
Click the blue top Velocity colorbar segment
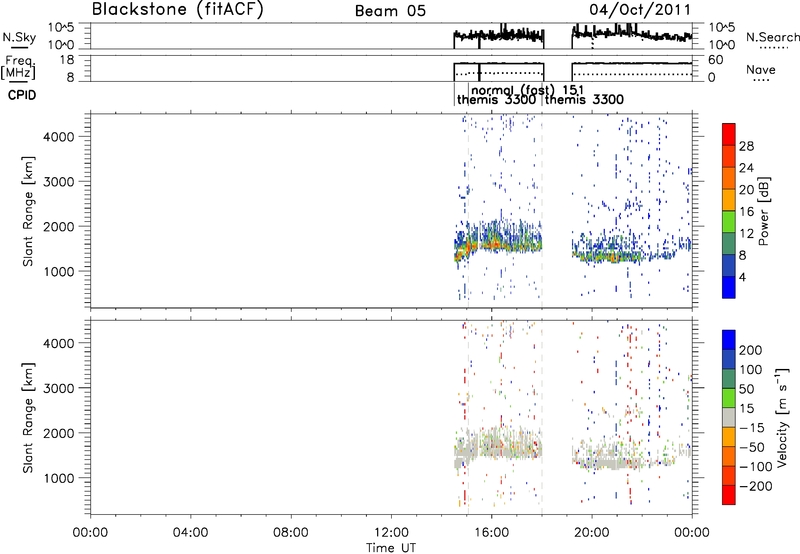(729, 340)
